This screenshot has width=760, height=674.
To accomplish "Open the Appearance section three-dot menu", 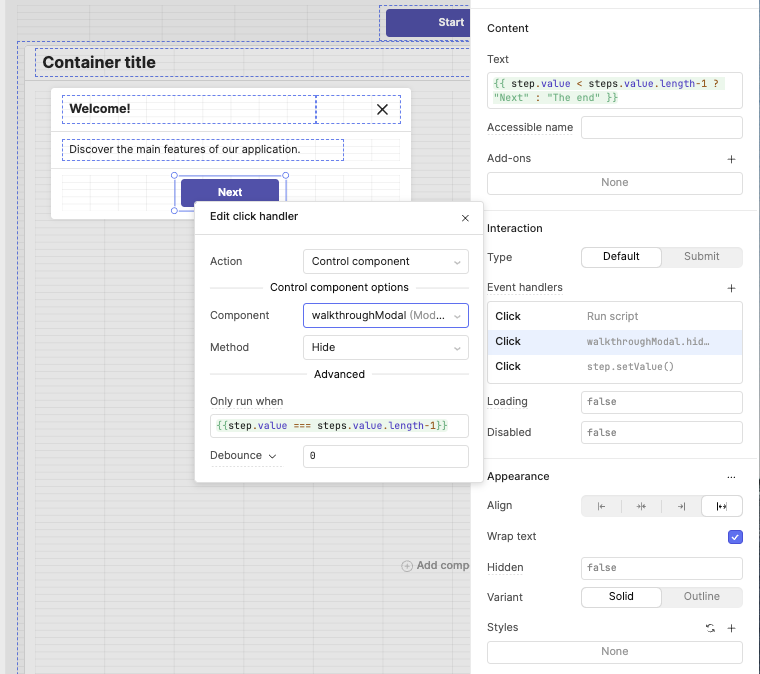I will click(x=731, y=477).
